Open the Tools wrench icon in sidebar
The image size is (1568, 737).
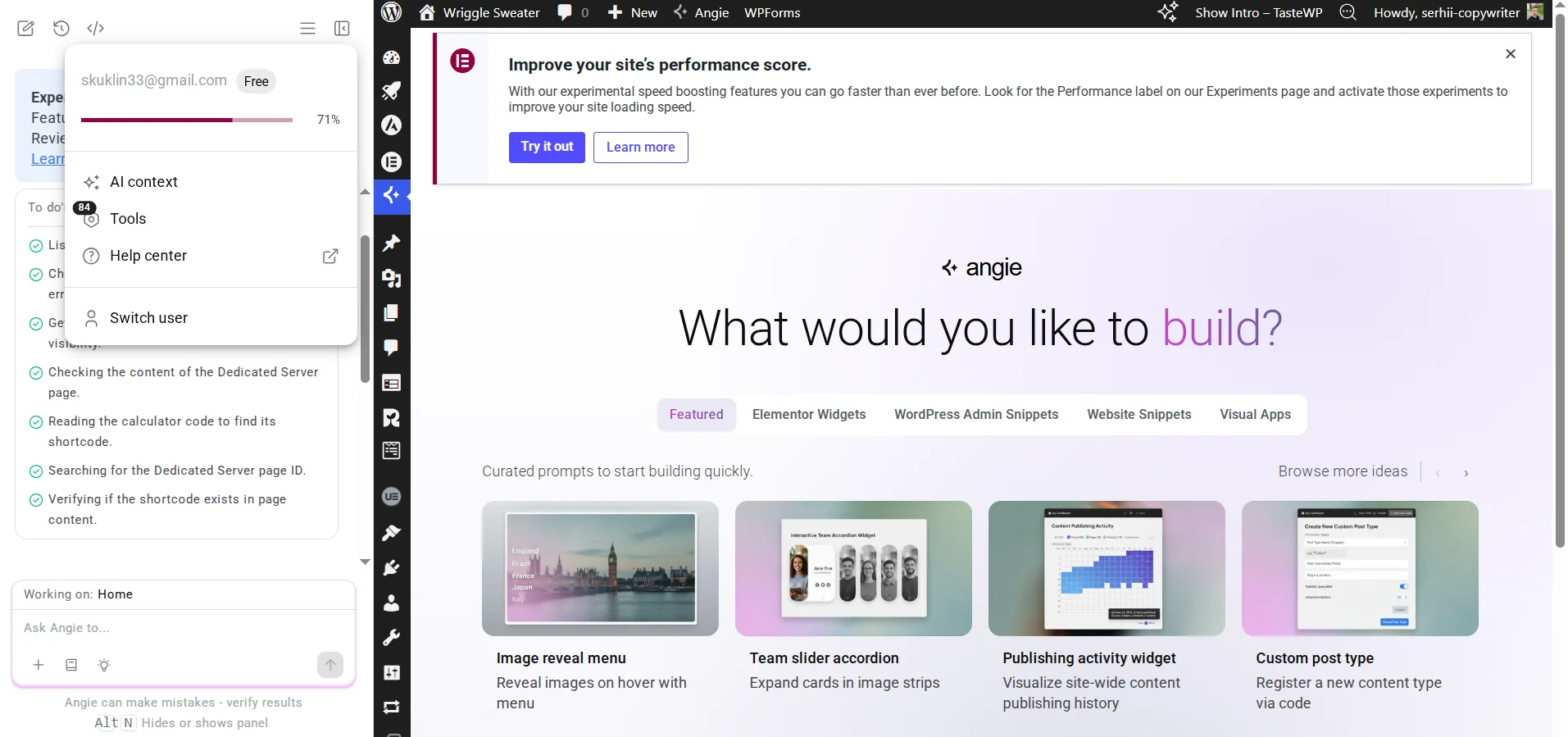coord(392,638)
